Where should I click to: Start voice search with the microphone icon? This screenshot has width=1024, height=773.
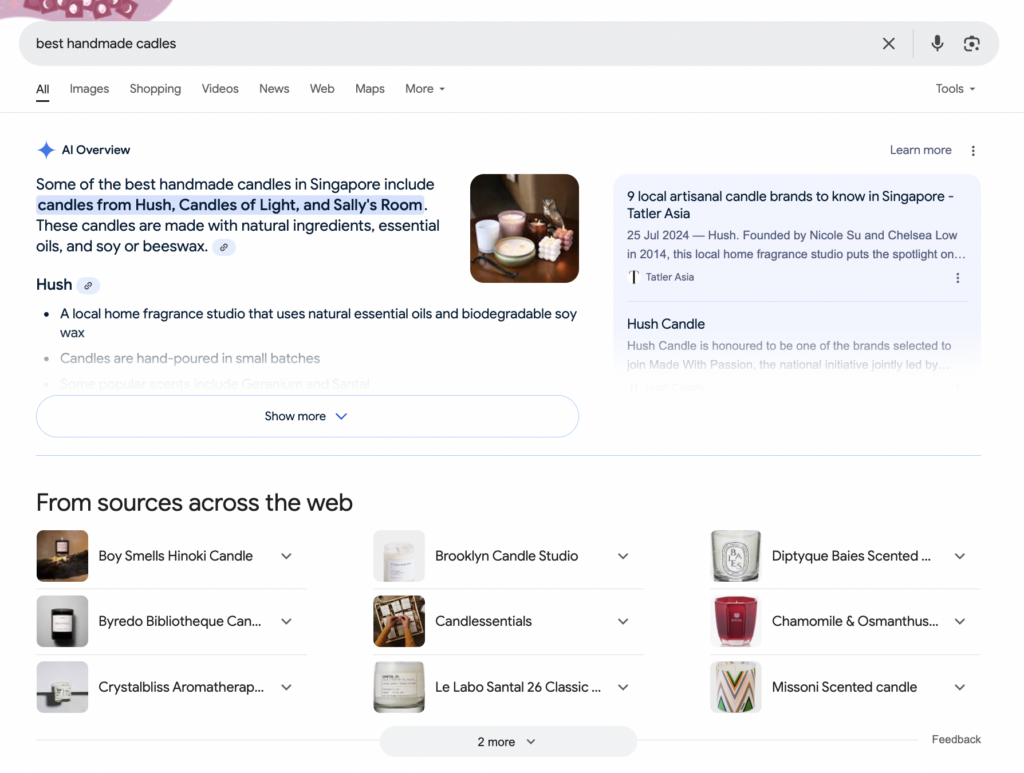(936, 44)
